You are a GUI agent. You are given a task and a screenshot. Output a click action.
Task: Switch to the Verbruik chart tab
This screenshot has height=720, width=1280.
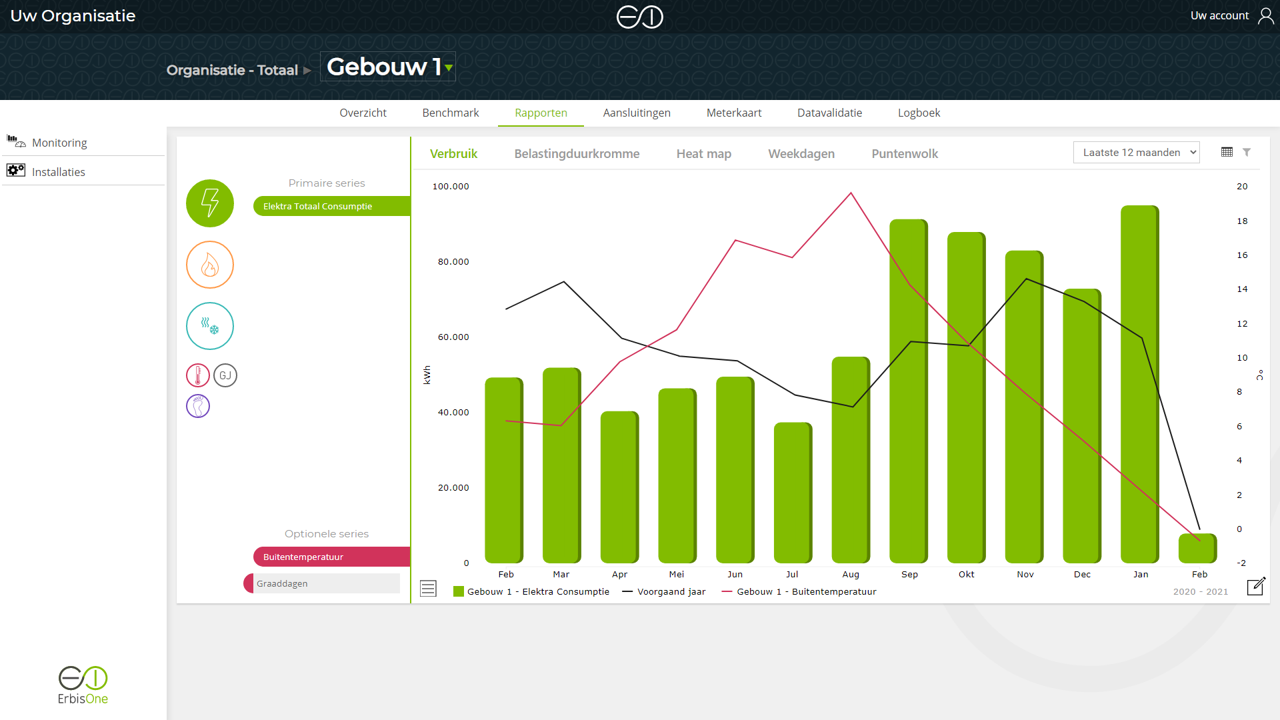click(454, 154)
